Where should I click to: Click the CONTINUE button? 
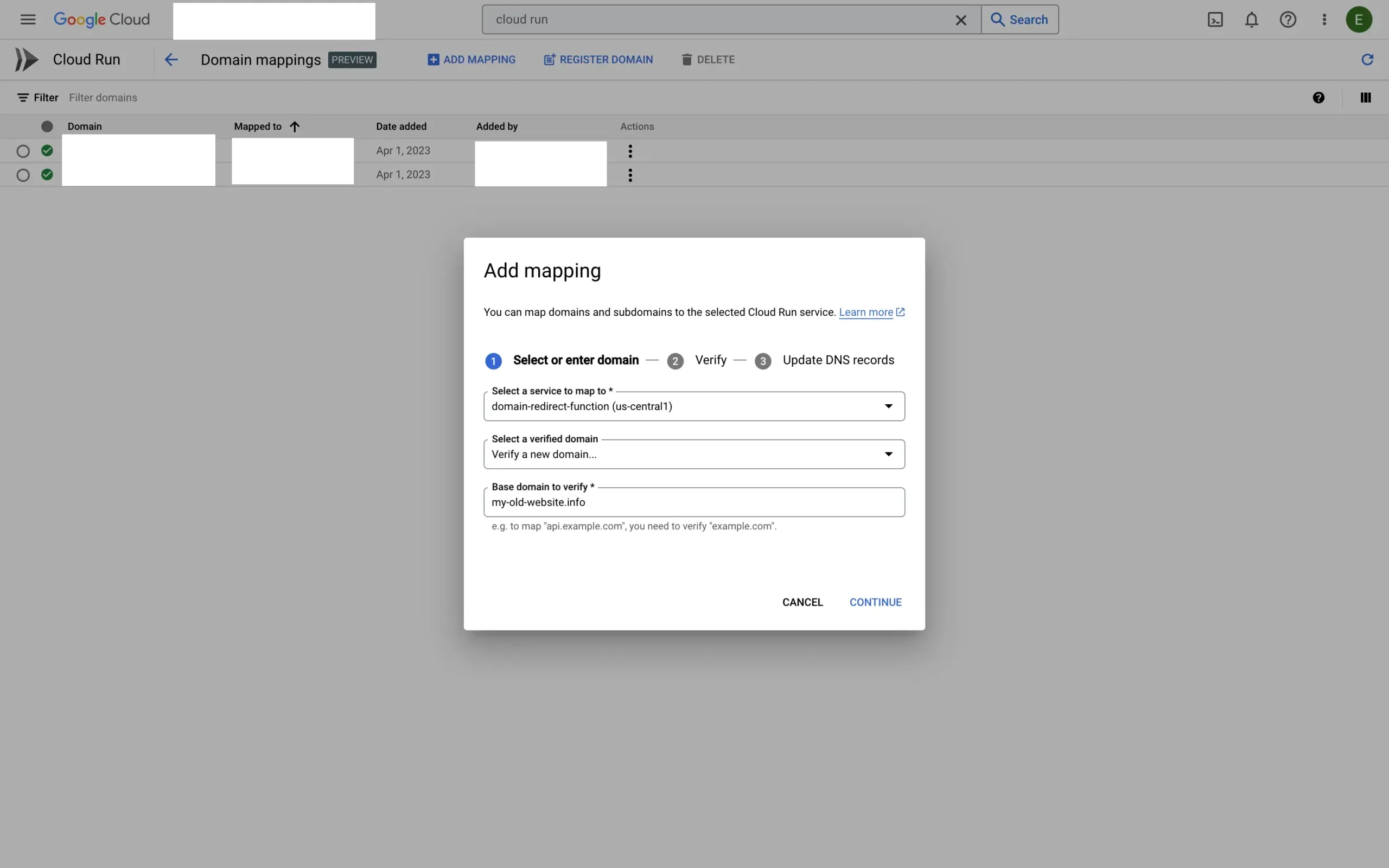(x=875, y=602)
